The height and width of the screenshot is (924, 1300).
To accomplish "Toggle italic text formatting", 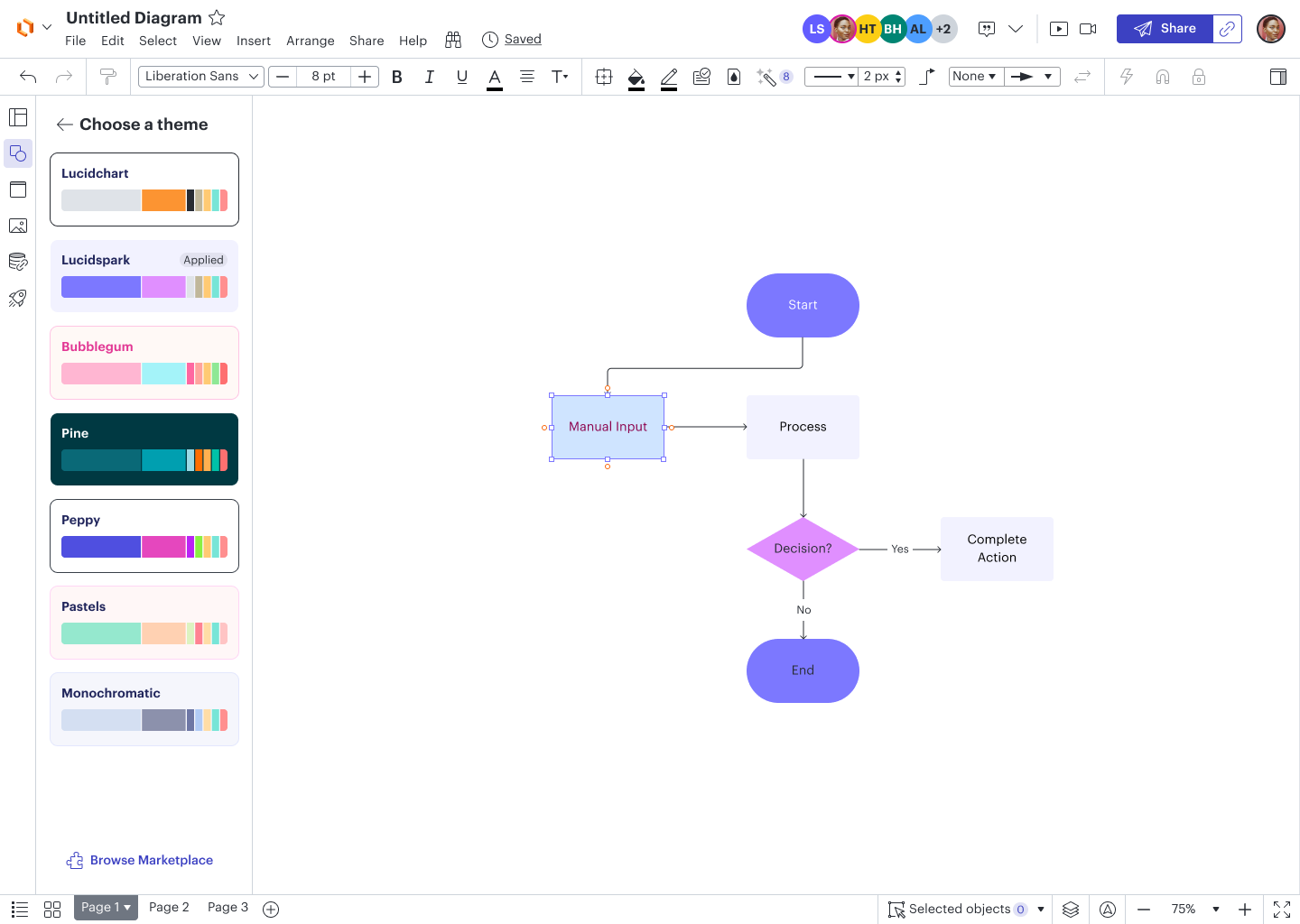I will point(430,77).
